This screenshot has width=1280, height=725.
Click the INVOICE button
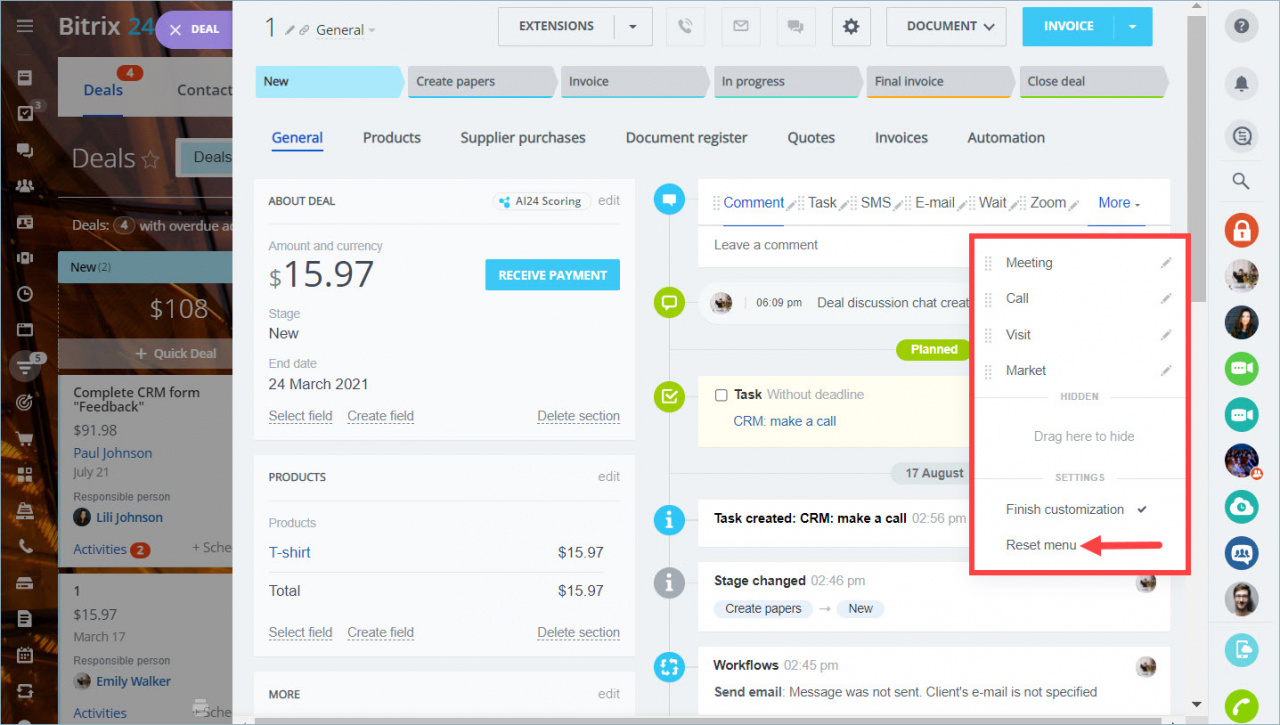[1068, 27]
